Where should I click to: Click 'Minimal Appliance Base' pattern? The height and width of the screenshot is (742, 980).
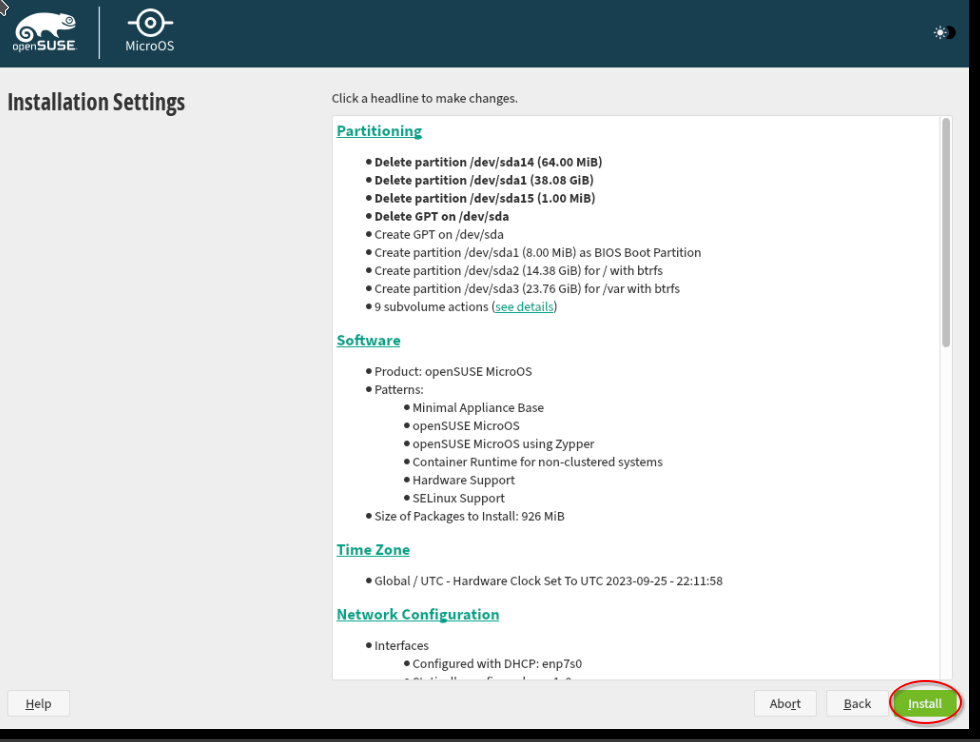point(478,408)
